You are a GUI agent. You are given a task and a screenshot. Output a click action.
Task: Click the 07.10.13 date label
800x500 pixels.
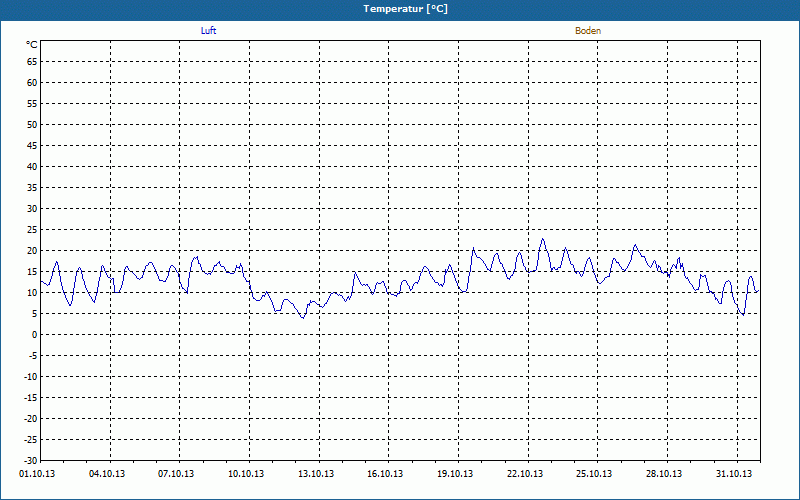point(176,474)
